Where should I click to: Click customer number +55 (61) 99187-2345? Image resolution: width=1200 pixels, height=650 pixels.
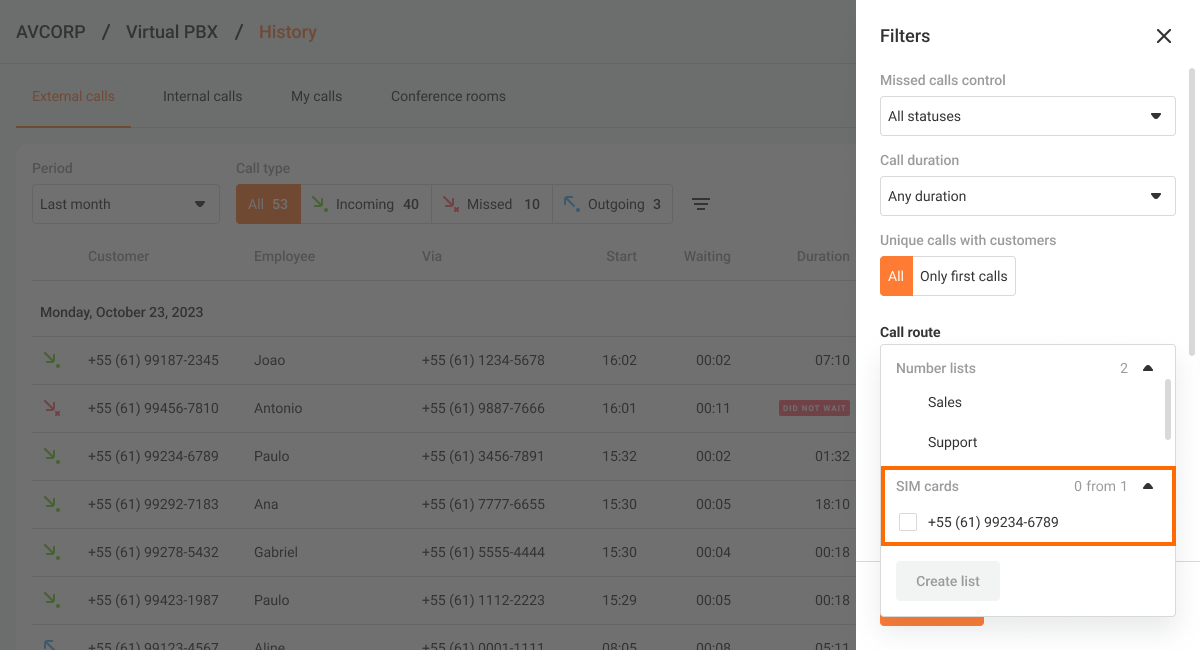click(x=153, y=360)
